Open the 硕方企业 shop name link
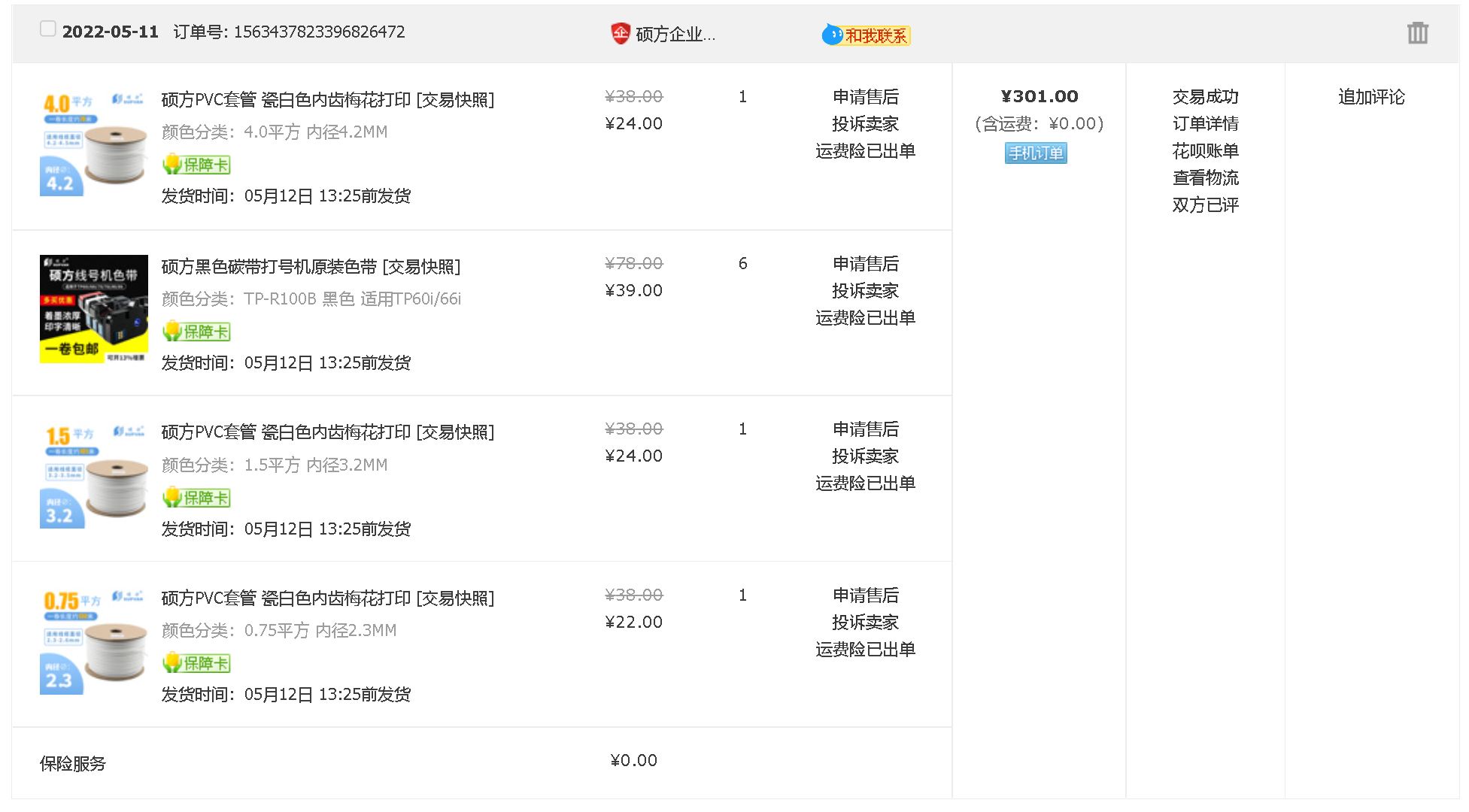Screen dimensions: 1469x812 point(675,35)
